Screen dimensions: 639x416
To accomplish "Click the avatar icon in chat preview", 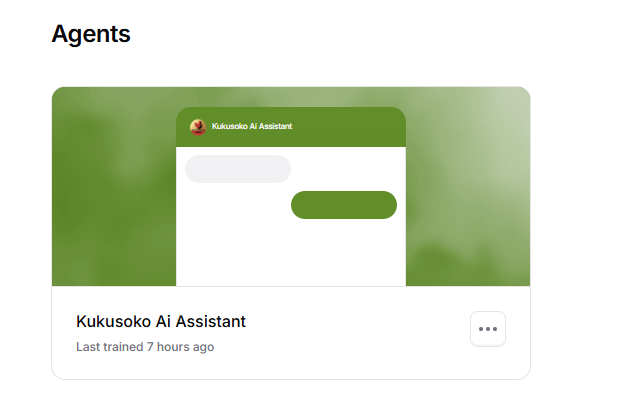I will click(x=198, y=127).
